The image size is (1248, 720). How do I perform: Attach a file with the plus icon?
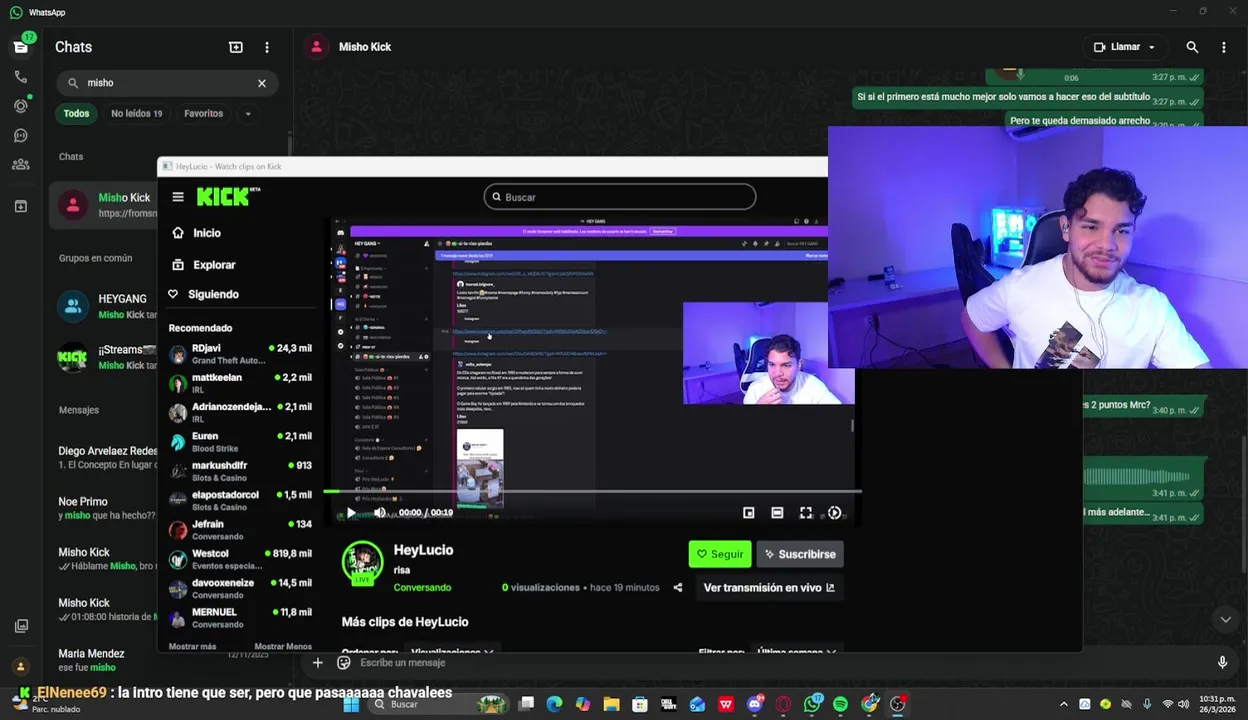pos(317,662)
